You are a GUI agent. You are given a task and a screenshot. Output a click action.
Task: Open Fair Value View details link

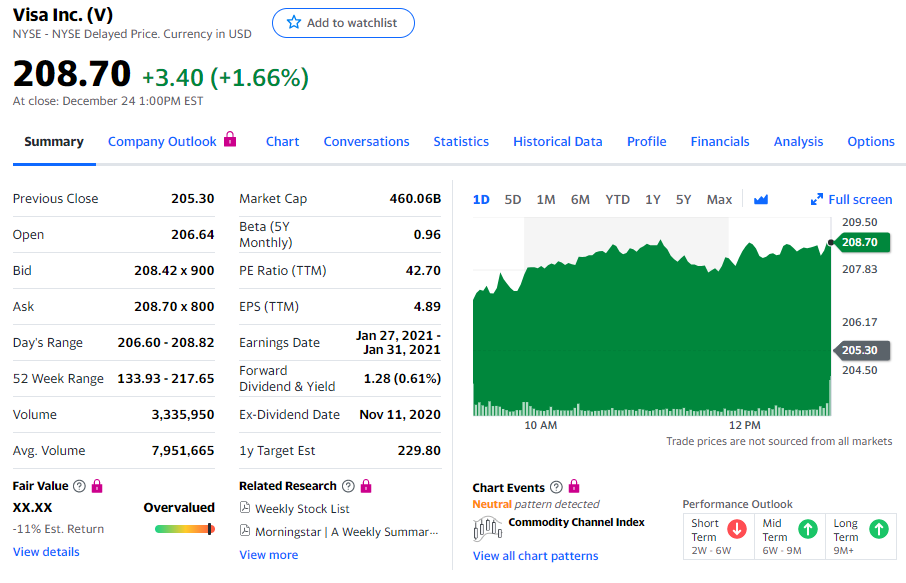click(x=46, y=552)
